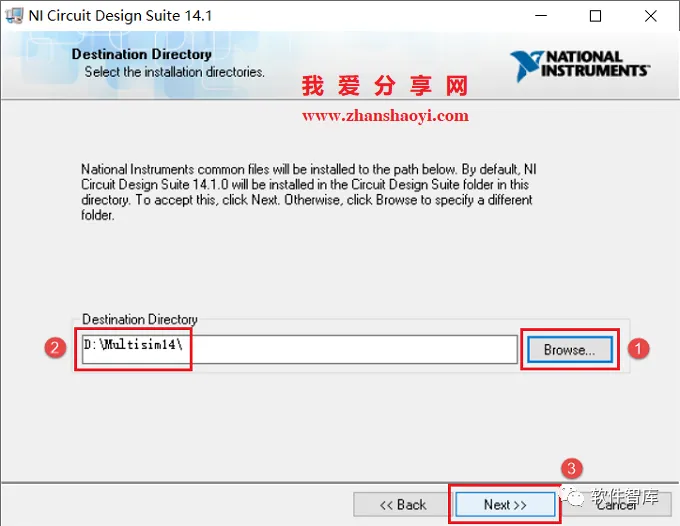Click the 'Destination Directory' heading text
Screen dimensions: 680x526
point(141,54)
